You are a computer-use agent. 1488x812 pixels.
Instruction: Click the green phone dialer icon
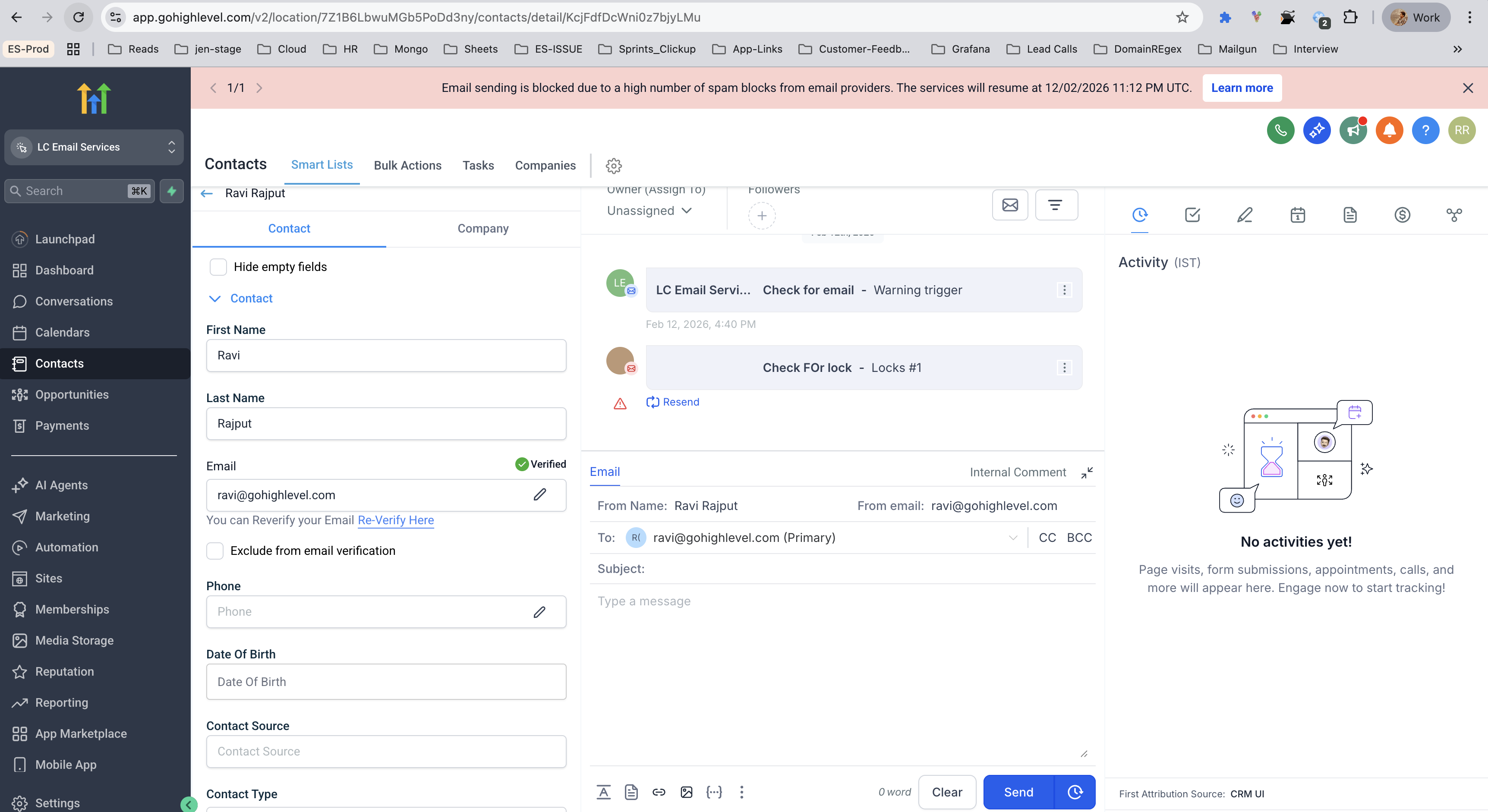tap(1280, 131)
